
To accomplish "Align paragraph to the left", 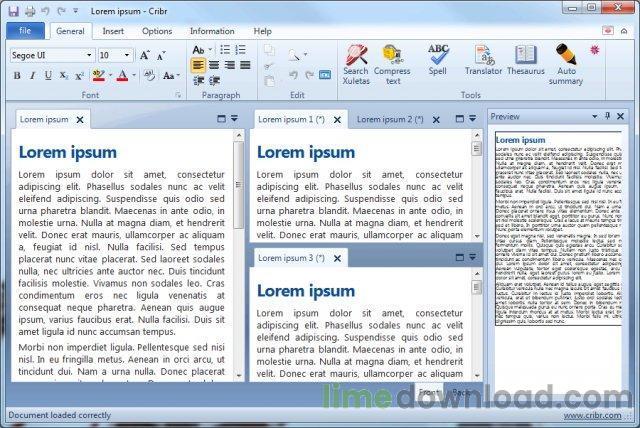I will 198,65.
